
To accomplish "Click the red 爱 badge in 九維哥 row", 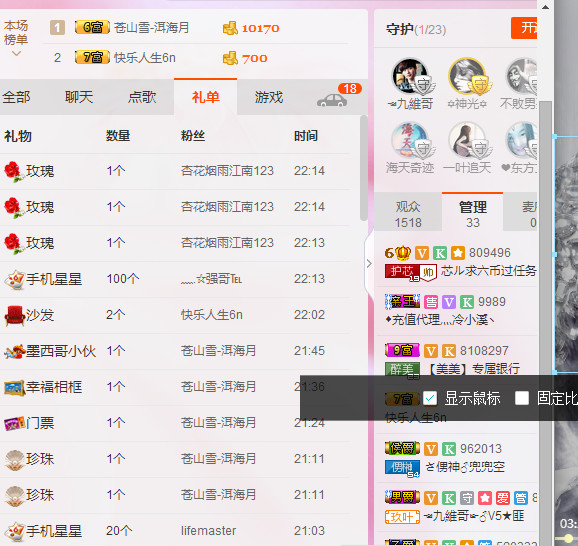I will tap(503, 498).
